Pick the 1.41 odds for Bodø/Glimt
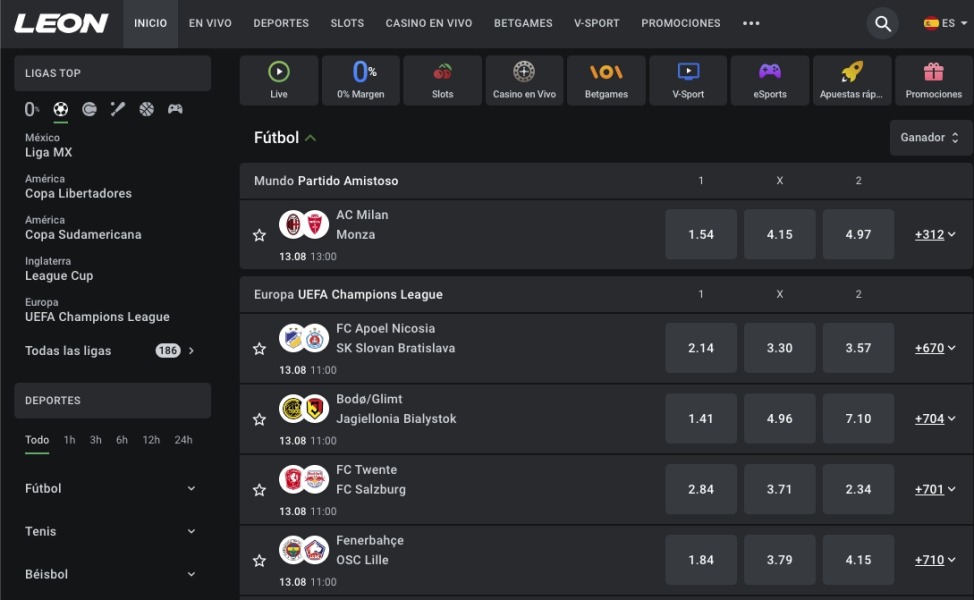Viewport: 974px width, 600px height. pyautogui.click(x=701, y=419)
